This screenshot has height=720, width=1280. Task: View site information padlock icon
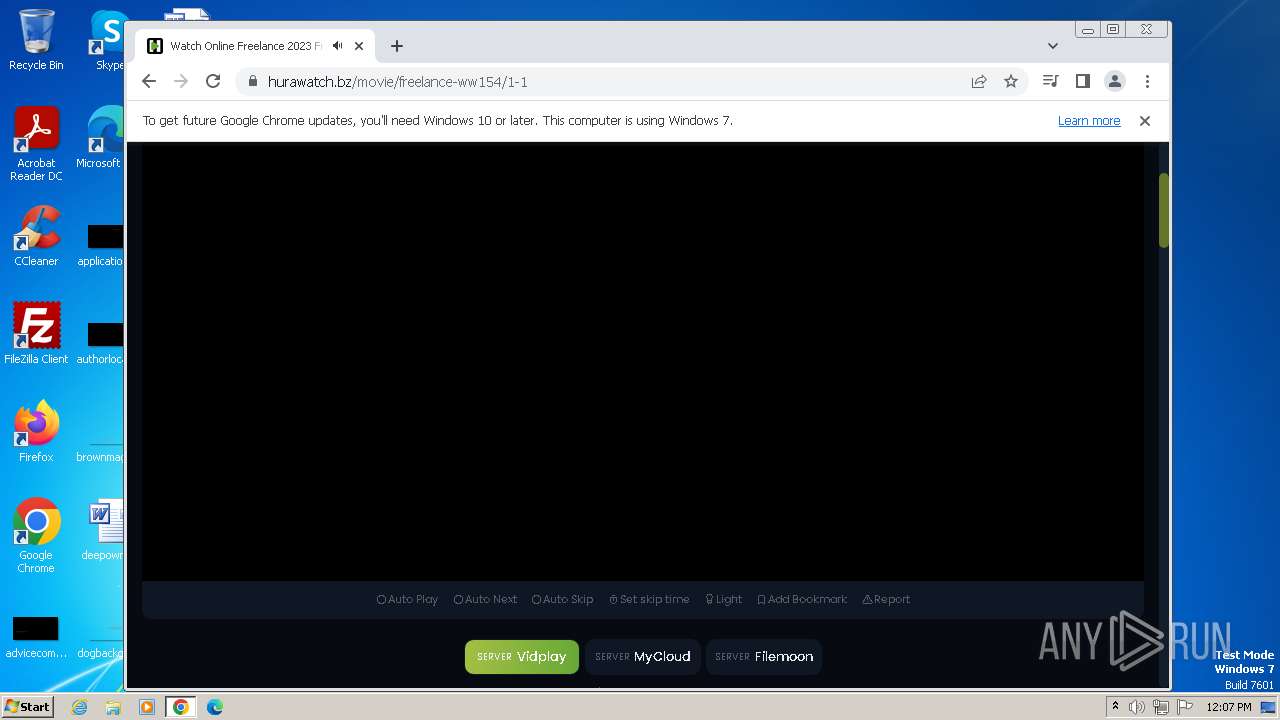click(x=252, y=82)
